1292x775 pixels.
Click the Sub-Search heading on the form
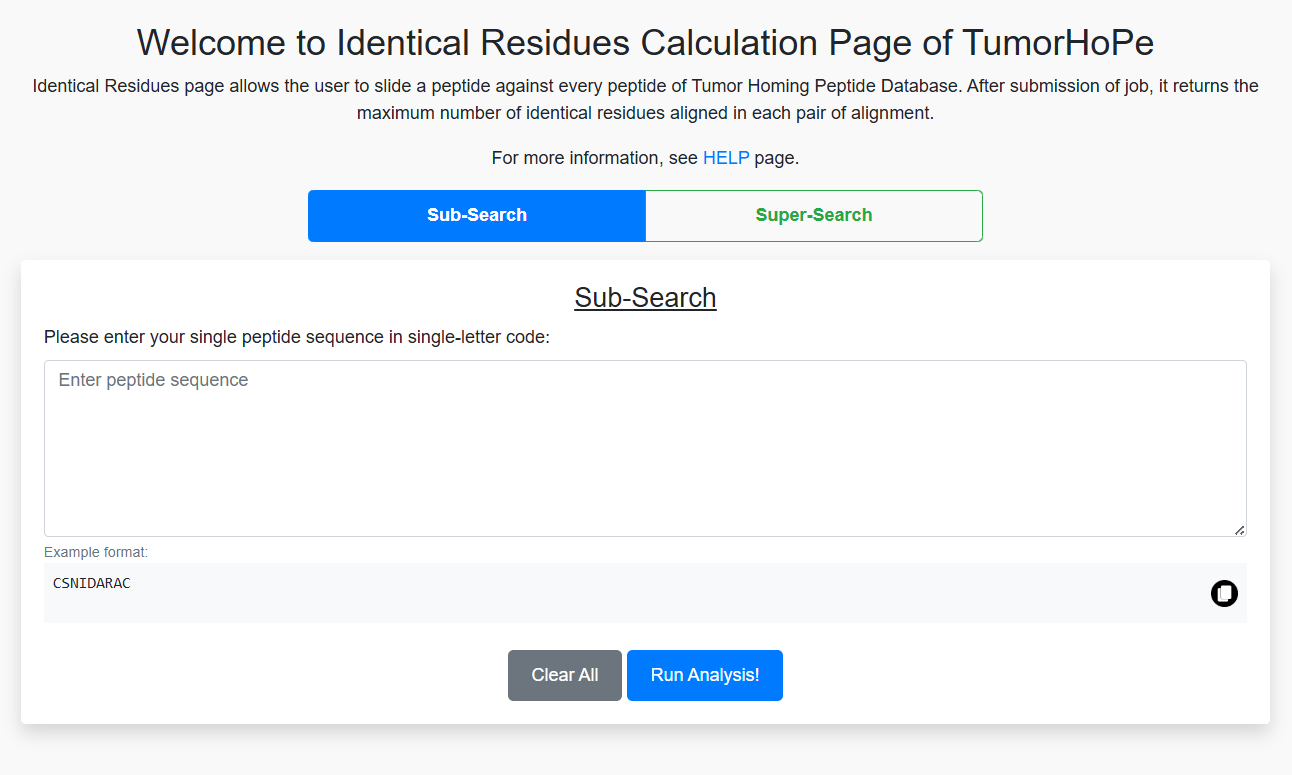tap(645, 297)
